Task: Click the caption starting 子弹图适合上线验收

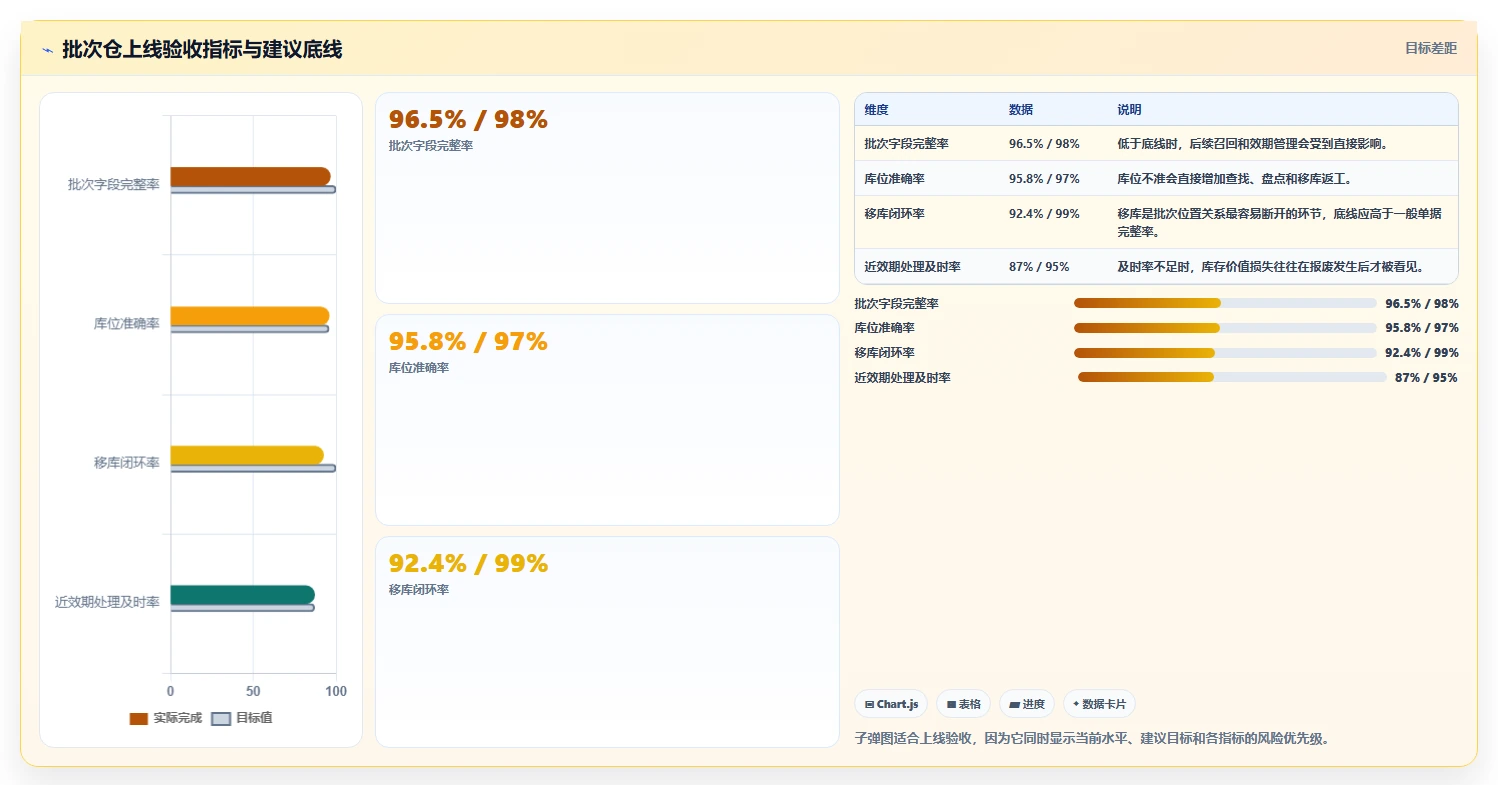Action: (1092, 739)
